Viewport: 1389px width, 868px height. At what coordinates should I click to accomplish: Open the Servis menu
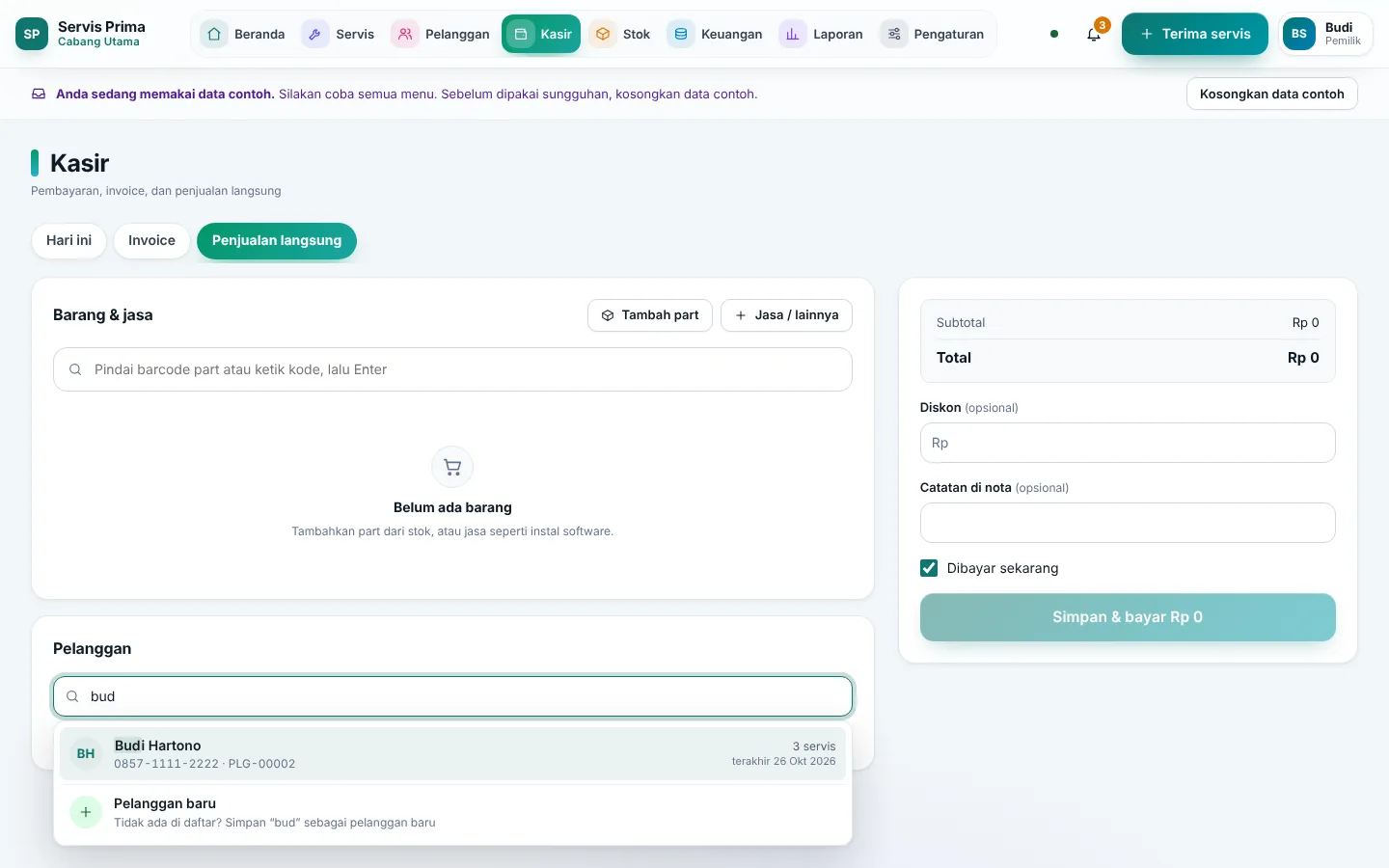(x=339, y=34)
